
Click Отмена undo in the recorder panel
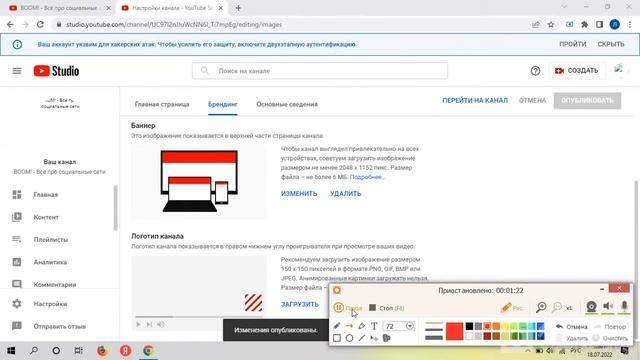pyautogui.click(x=572, y=327)
